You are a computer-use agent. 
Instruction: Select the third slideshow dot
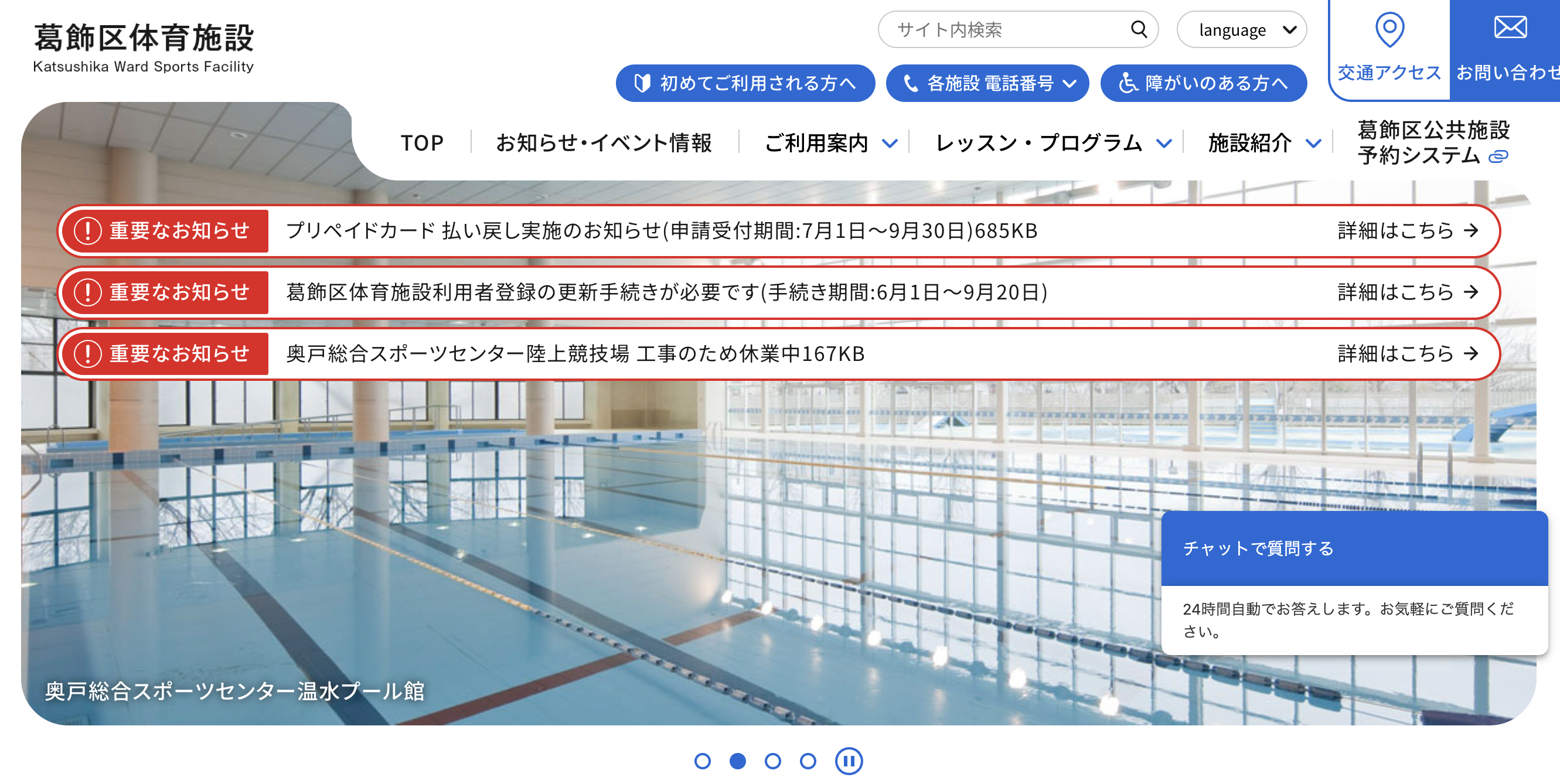(773, 761)
